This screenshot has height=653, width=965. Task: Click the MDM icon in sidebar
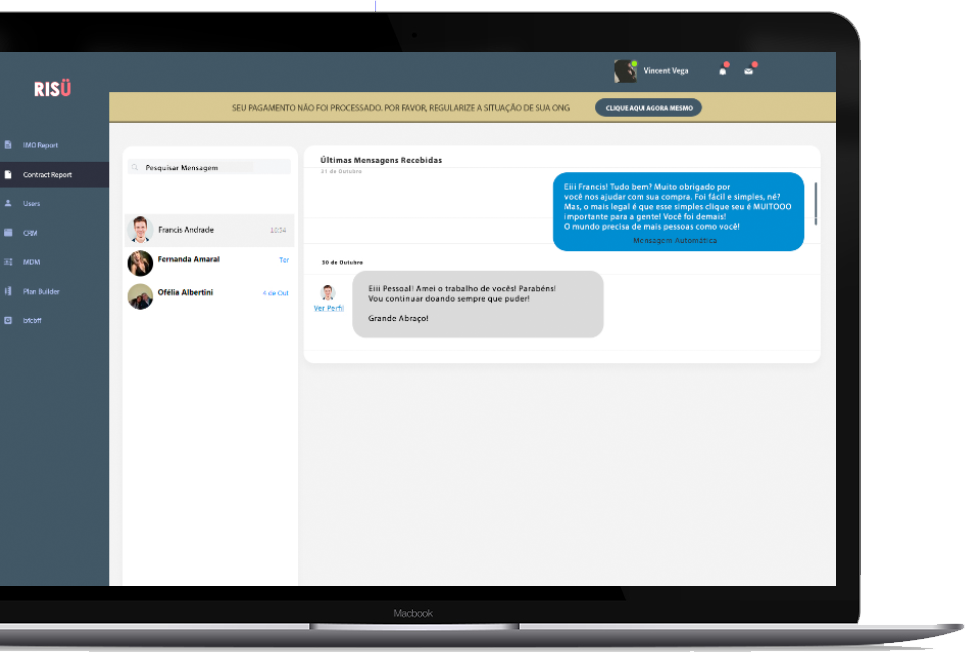click(8, 262)
